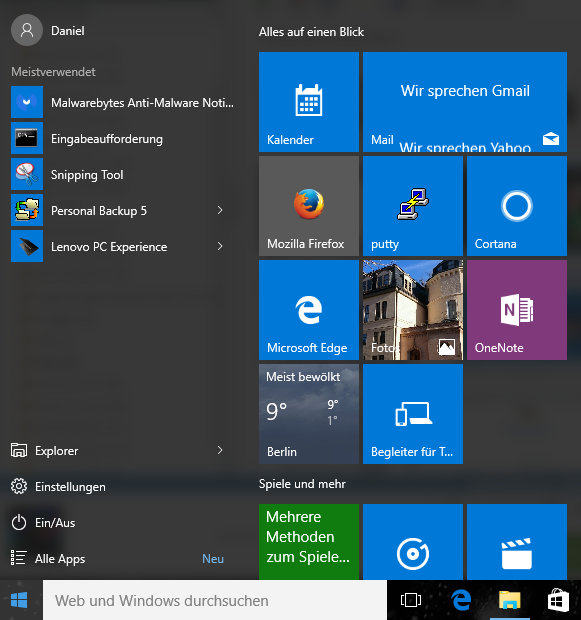Open the Berlin weather tile

309,414
